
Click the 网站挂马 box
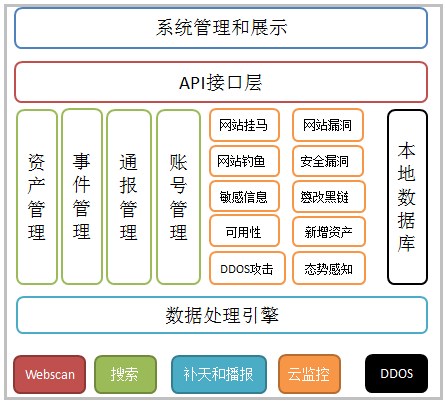pyautogui.click(x=244, y=125)
